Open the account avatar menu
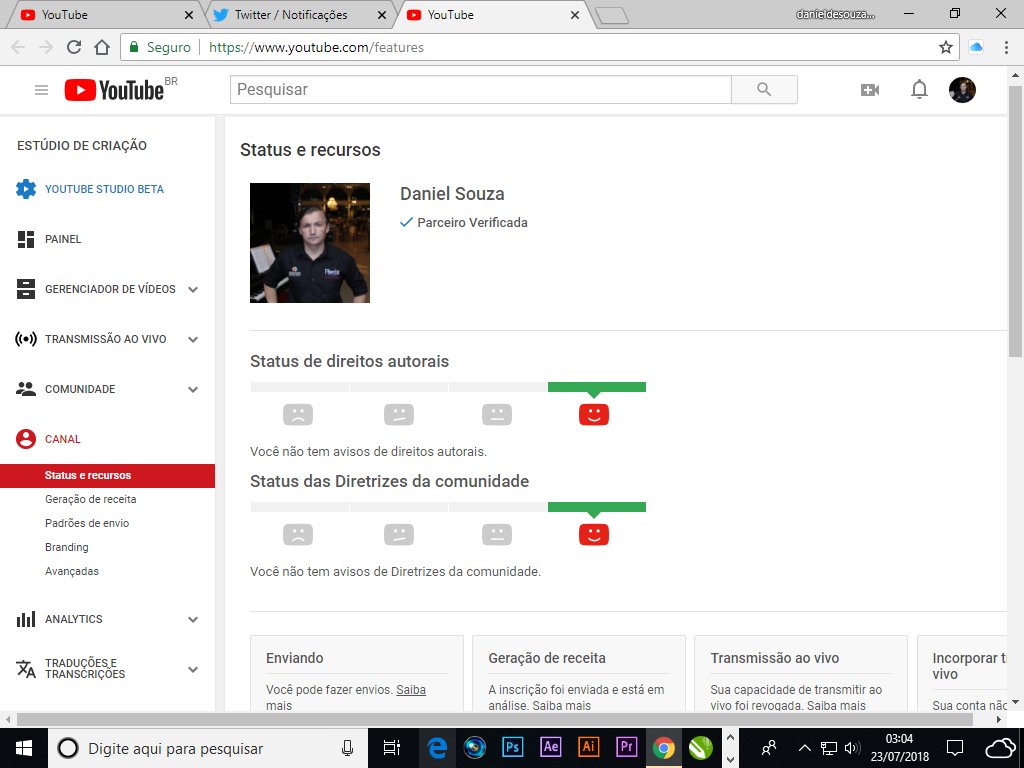This screenshot has height=768, width=1024. pyautogui.click(x=962, y=89)
